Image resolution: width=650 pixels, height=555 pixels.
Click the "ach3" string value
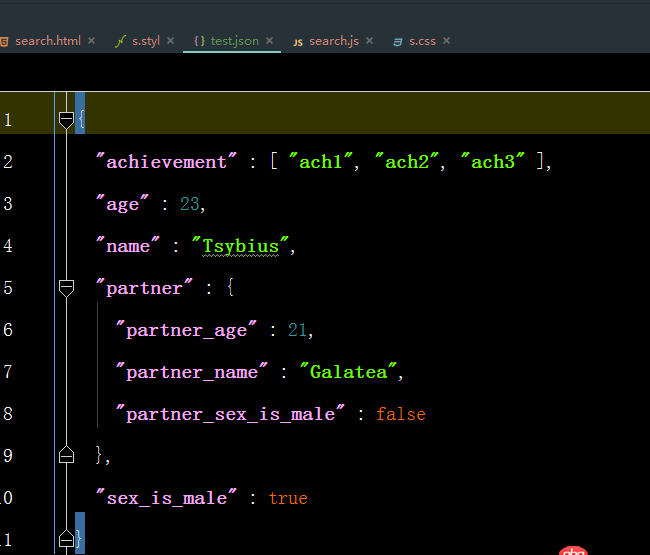tap(493, 162)
